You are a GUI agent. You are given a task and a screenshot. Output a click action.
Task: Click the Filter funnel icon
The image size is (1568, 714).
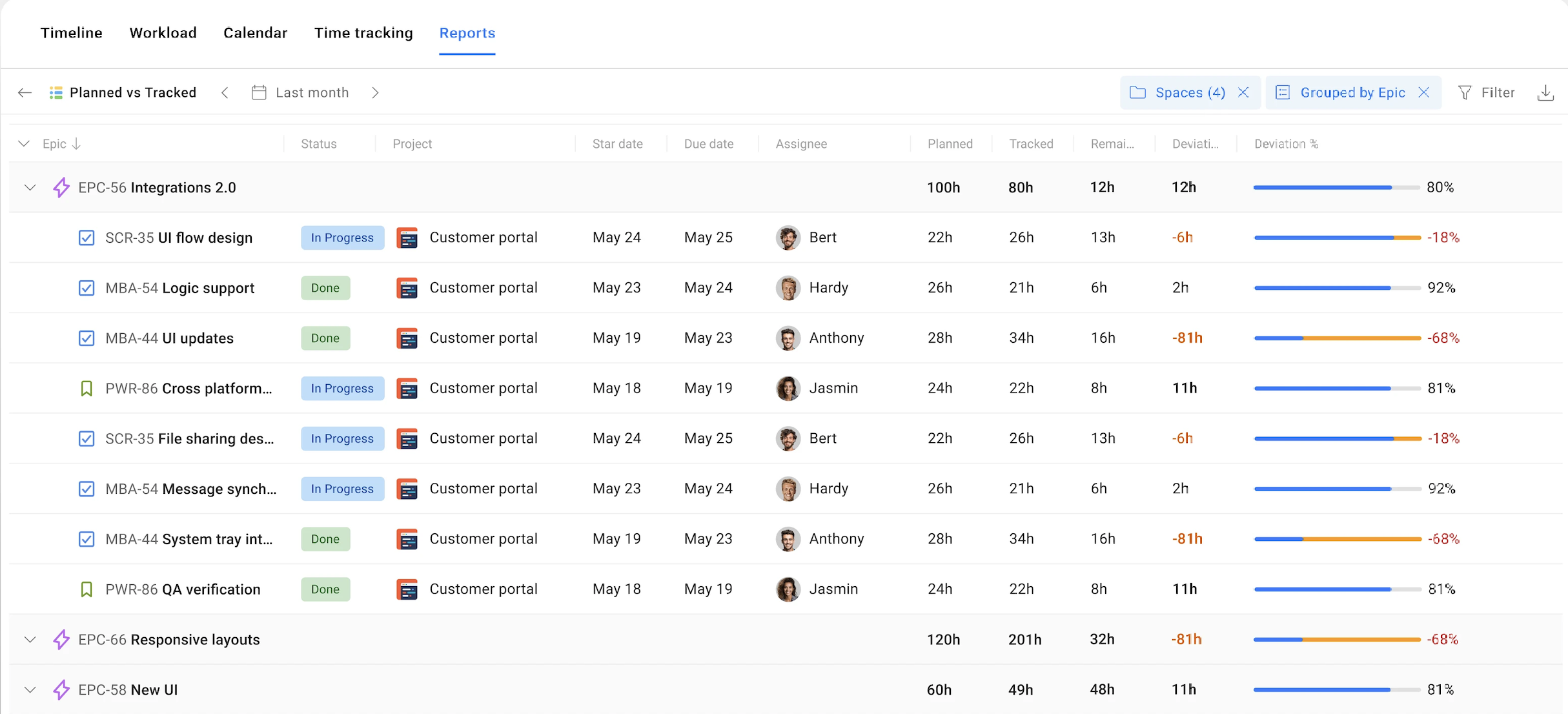pos(1465,93)
